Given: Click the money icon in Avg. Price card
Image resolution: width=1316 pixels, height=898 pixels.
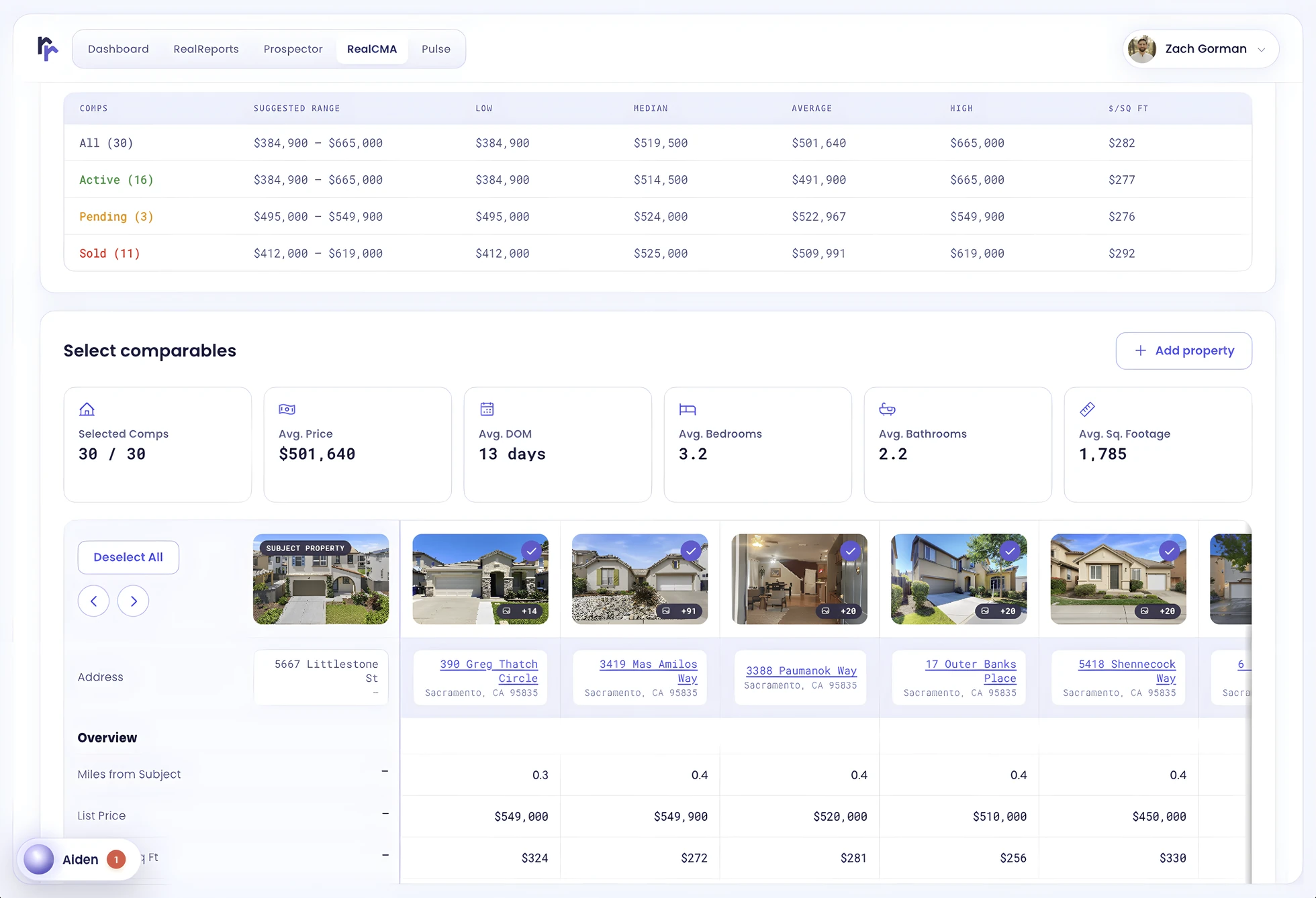Looking at the screenshot, I should point(287,409).
